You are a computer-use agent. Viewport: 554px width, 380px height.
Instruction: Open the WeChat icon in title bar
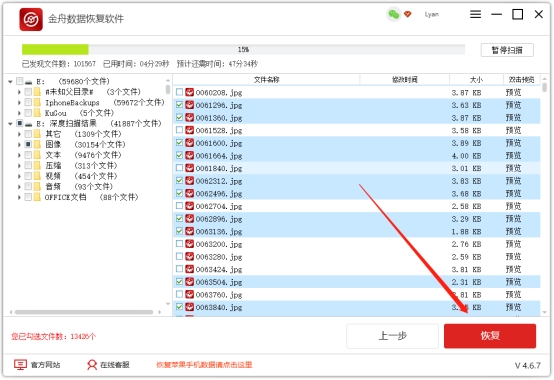pyautogui.click(x=394, y=14)
